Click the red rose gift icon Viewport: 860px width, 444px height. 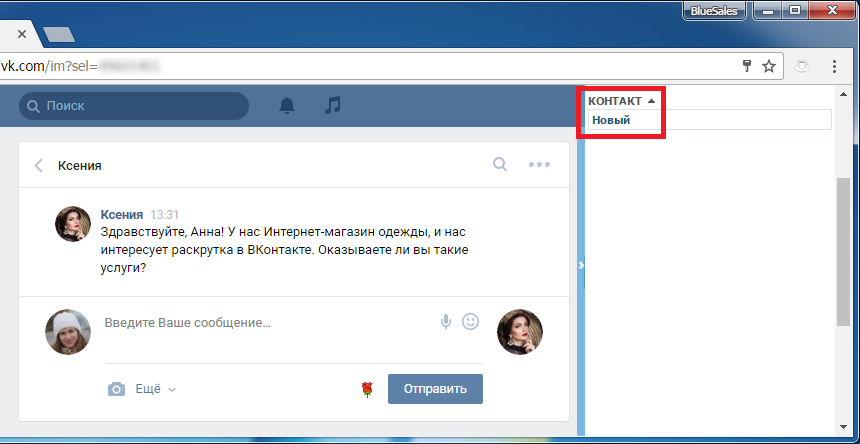pyautogui.click(x=367, y=389)
